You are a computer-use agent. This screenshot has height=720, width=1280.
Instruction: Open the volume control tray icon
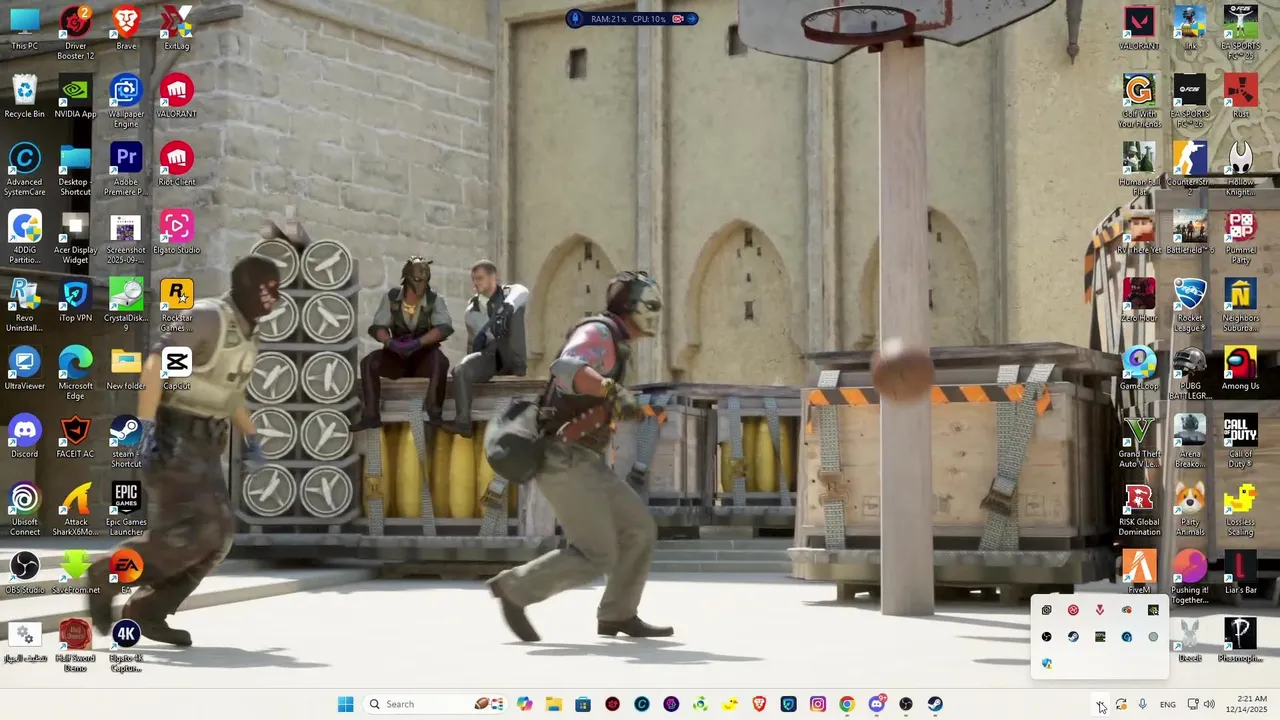pos(1209,705)
